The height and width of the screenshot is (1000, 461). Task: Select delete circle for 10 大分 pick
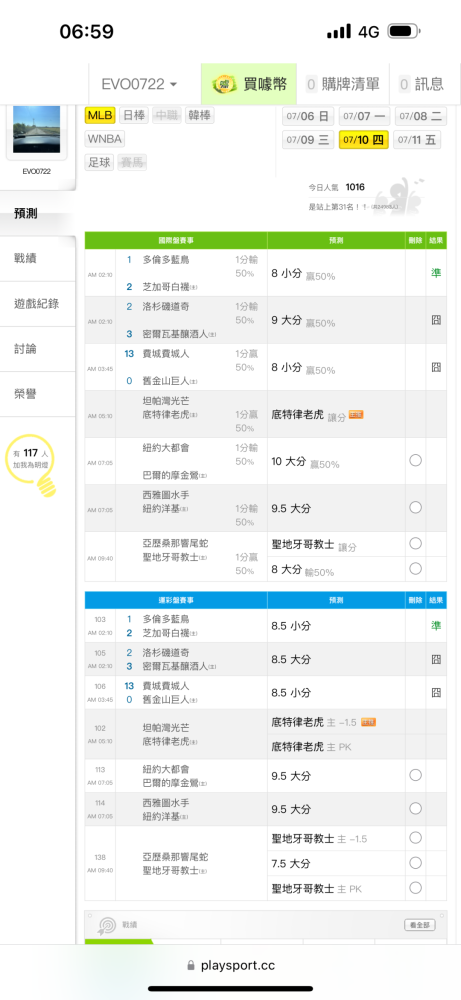(416, 460)
